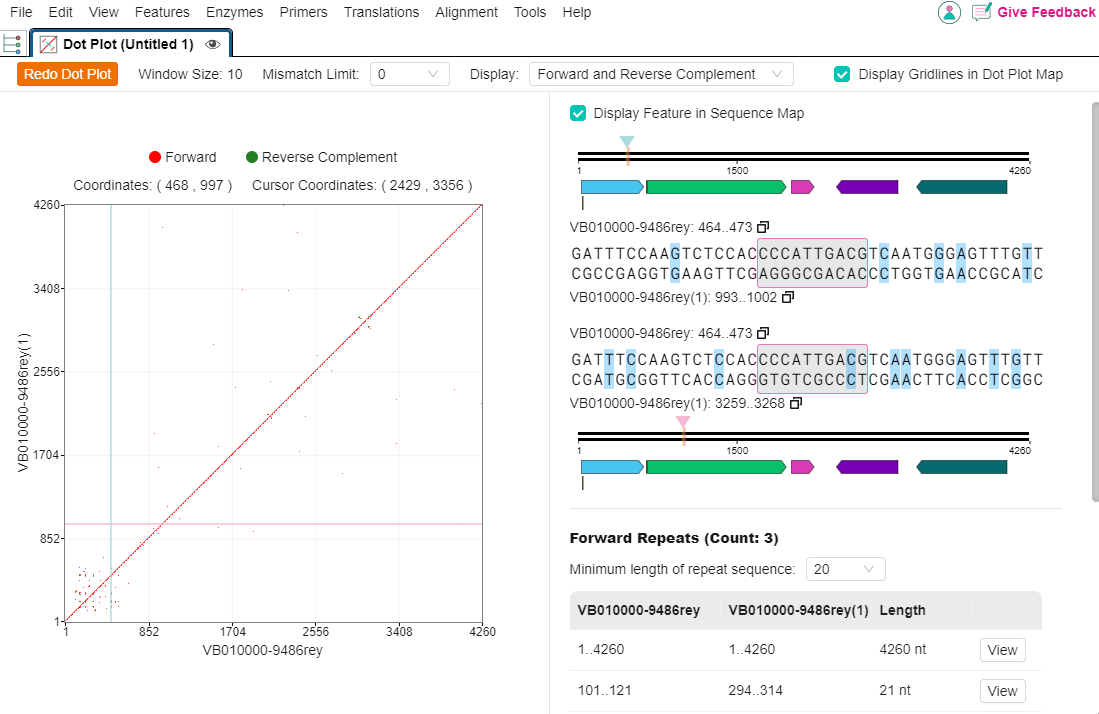Select magenta feature arrow in upper sequence map

802,187
